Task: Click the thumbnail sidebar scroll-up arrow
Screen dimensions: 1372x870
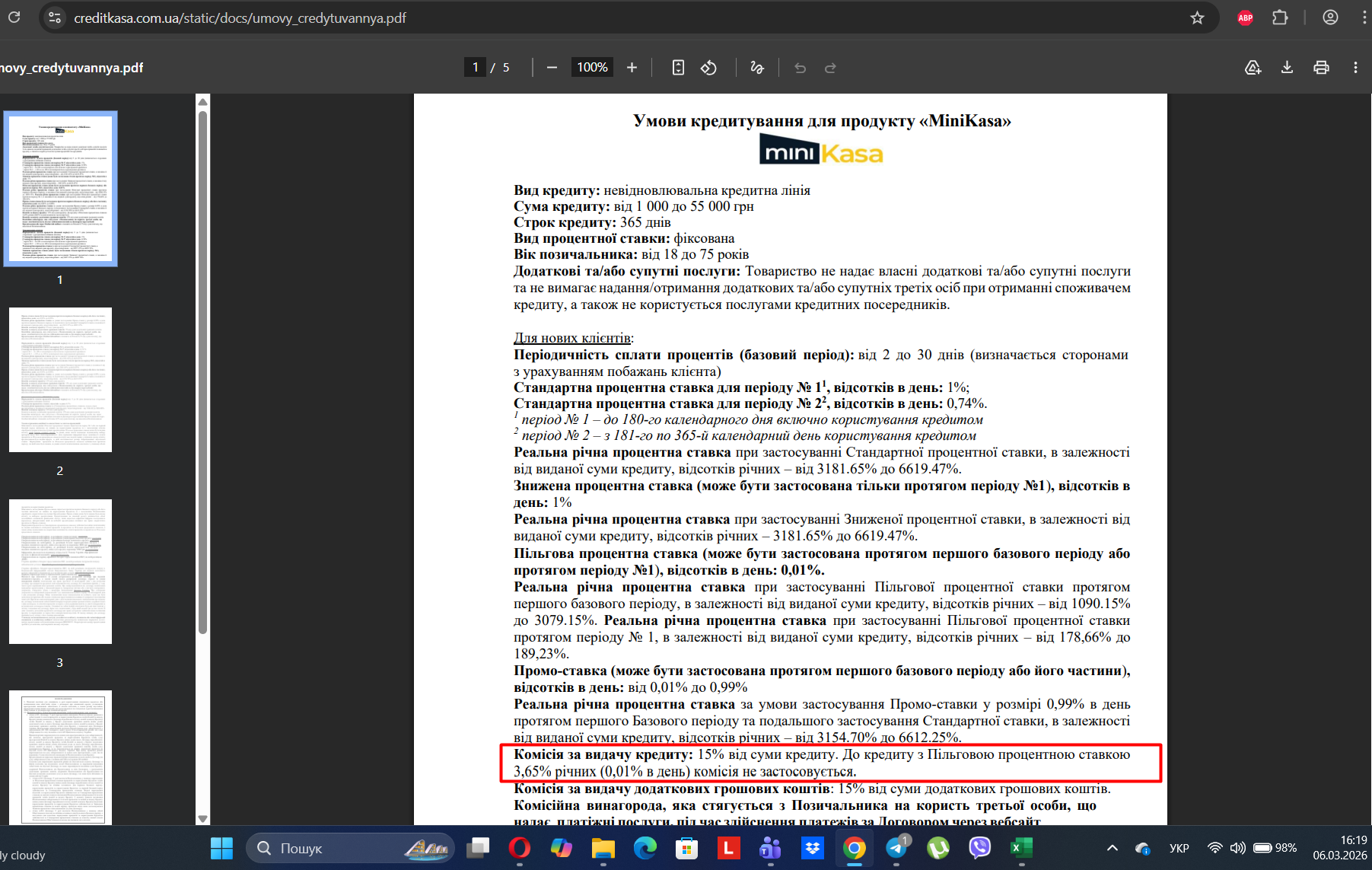Action: tap(202, 102)
